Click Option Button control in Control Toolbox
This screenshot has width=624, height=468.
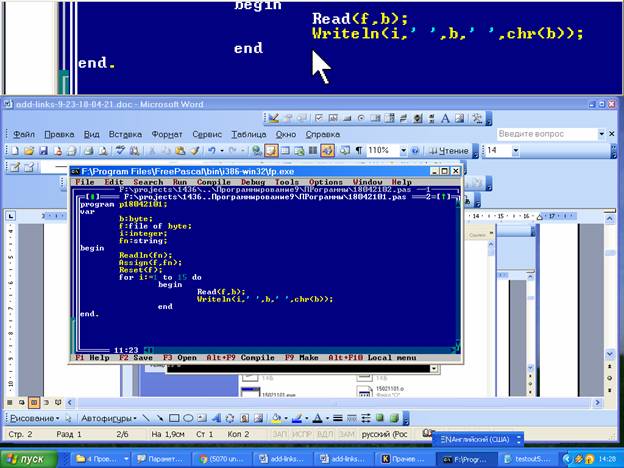361,118
